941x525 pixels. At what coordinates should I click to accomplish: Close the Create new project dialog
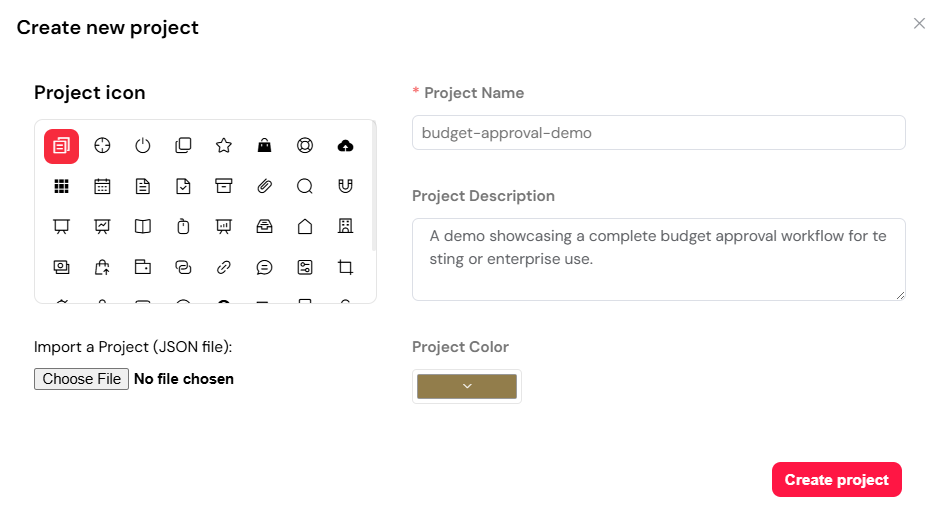click(x=919, y=23)
